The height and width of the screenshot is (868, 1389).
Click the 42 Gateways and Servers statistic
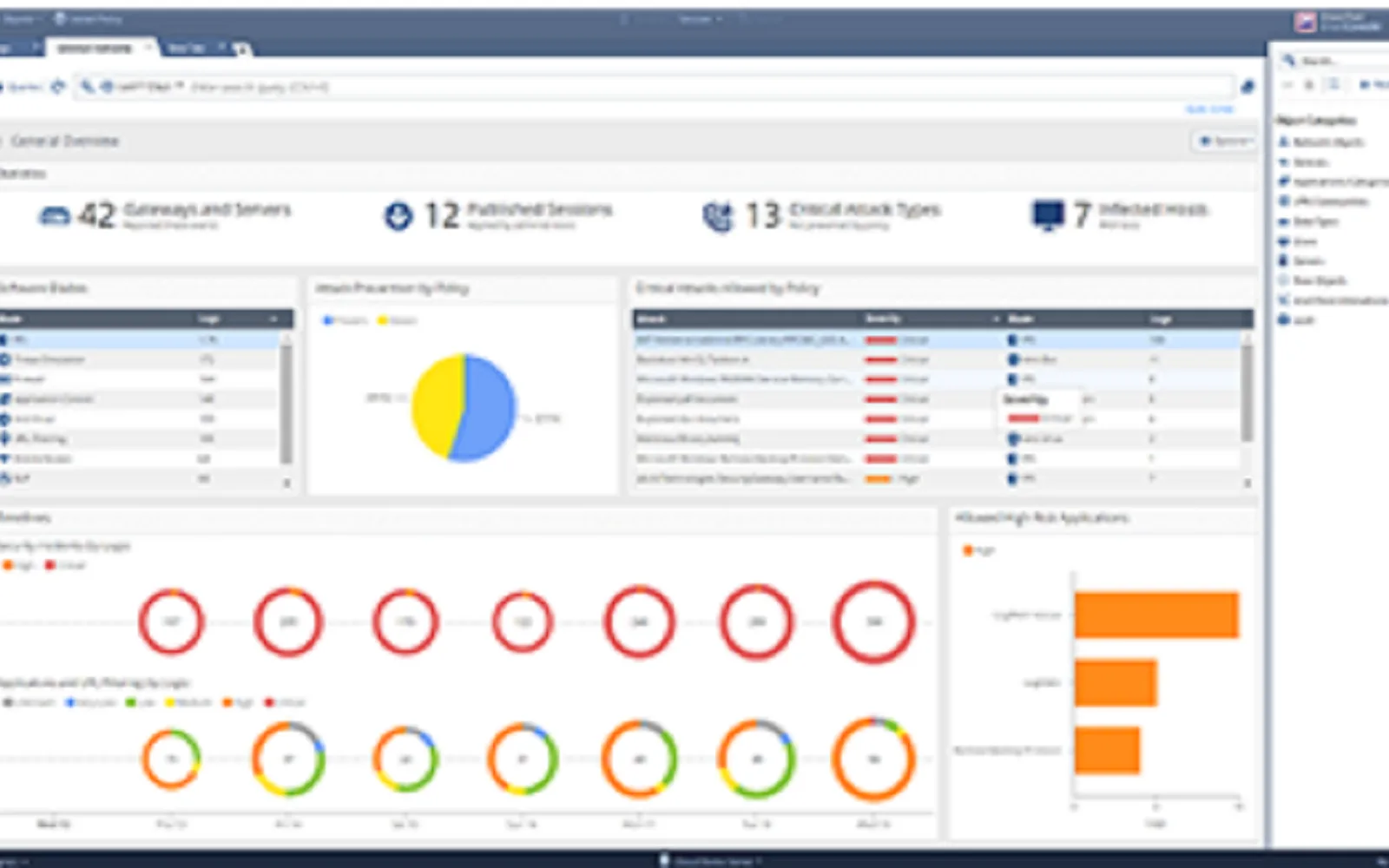(x=165, y=215)
